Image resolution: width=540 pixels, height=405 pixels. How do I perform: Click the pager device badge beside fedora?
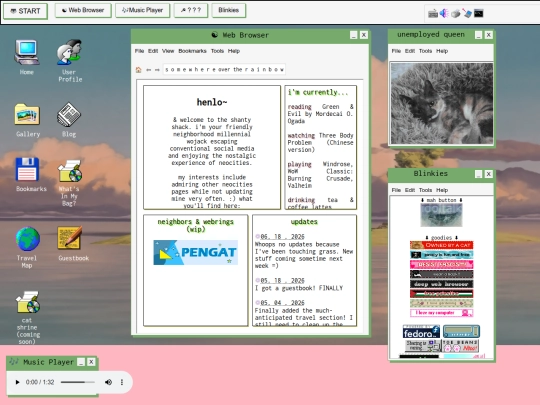[x=461, y=332]
